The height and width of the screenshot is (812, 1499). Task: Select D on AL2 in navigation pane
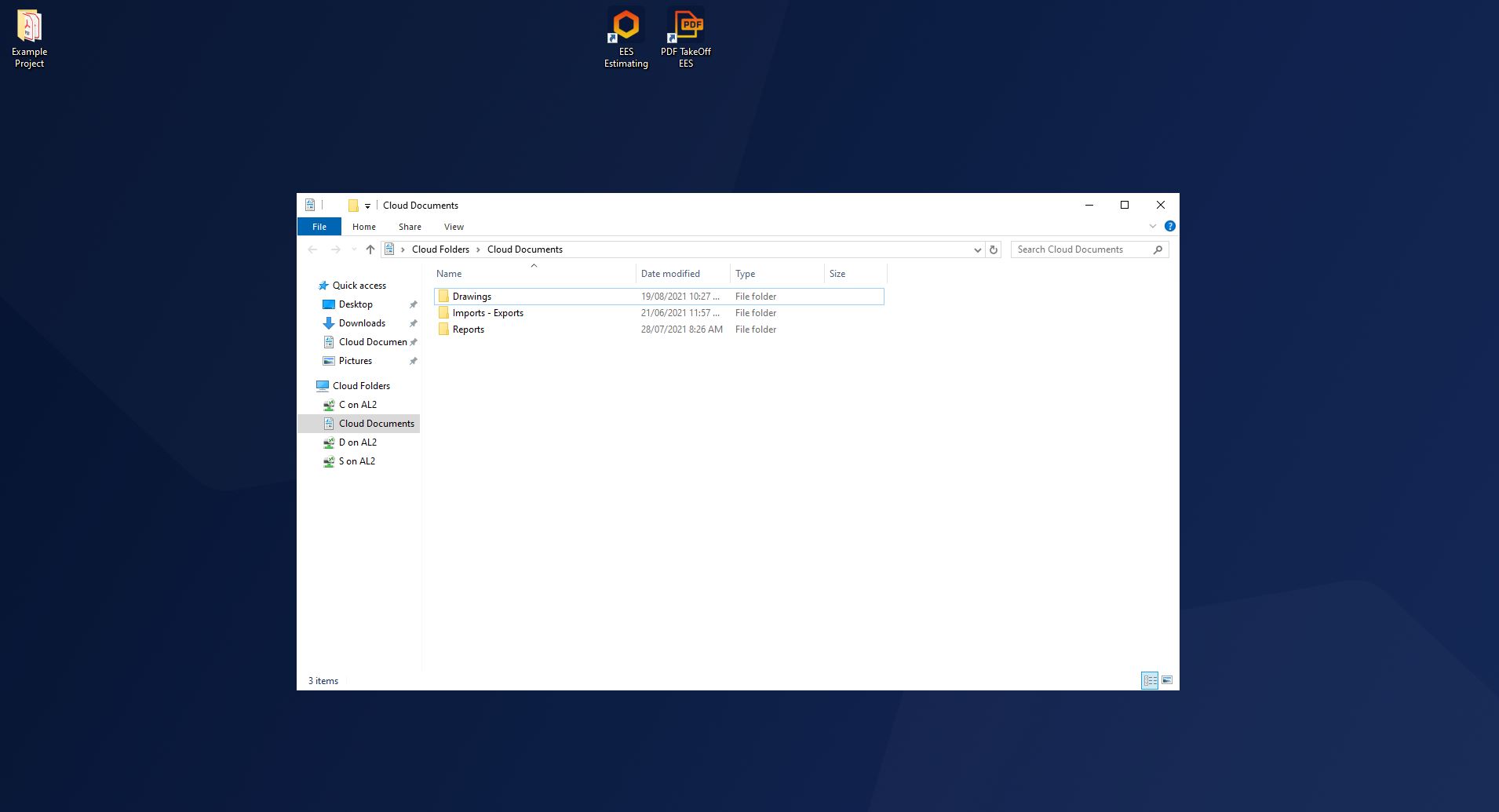357,442
